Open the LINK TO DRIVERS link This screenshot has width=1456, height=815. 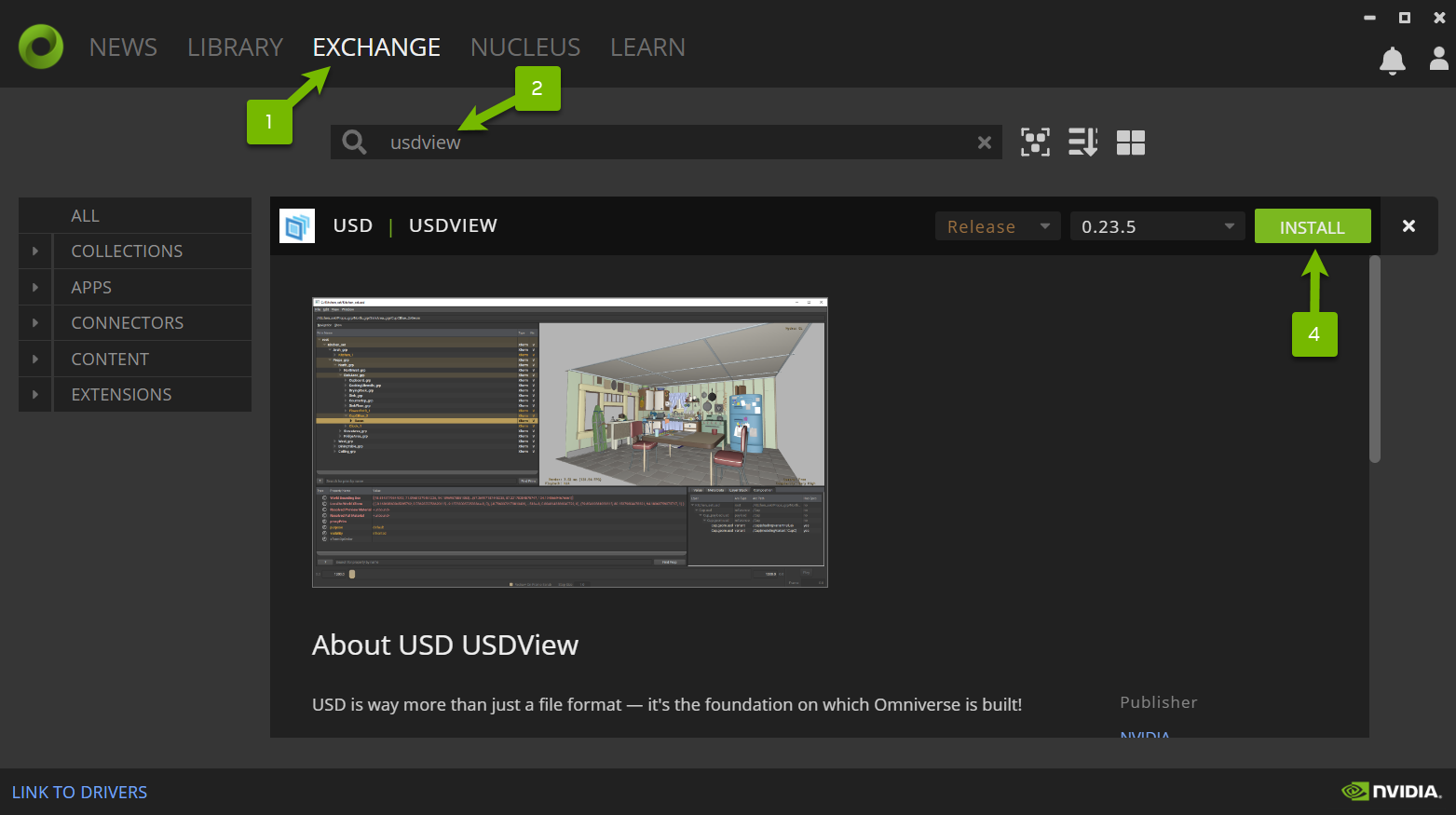[79, 793]
